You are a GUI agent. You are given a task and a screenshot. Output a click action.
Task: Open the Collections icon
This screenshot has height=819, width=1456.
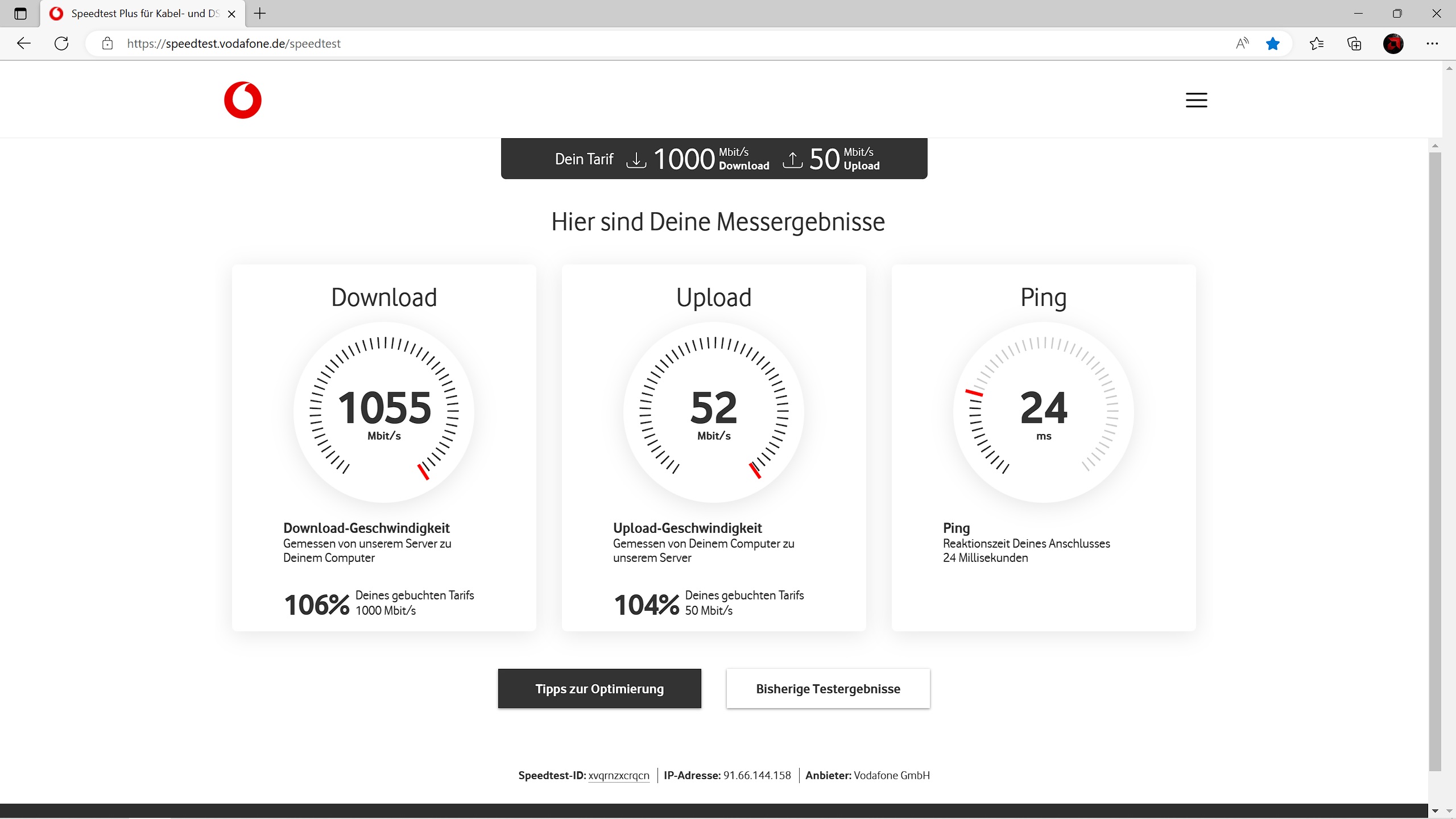click(1354, 43)
